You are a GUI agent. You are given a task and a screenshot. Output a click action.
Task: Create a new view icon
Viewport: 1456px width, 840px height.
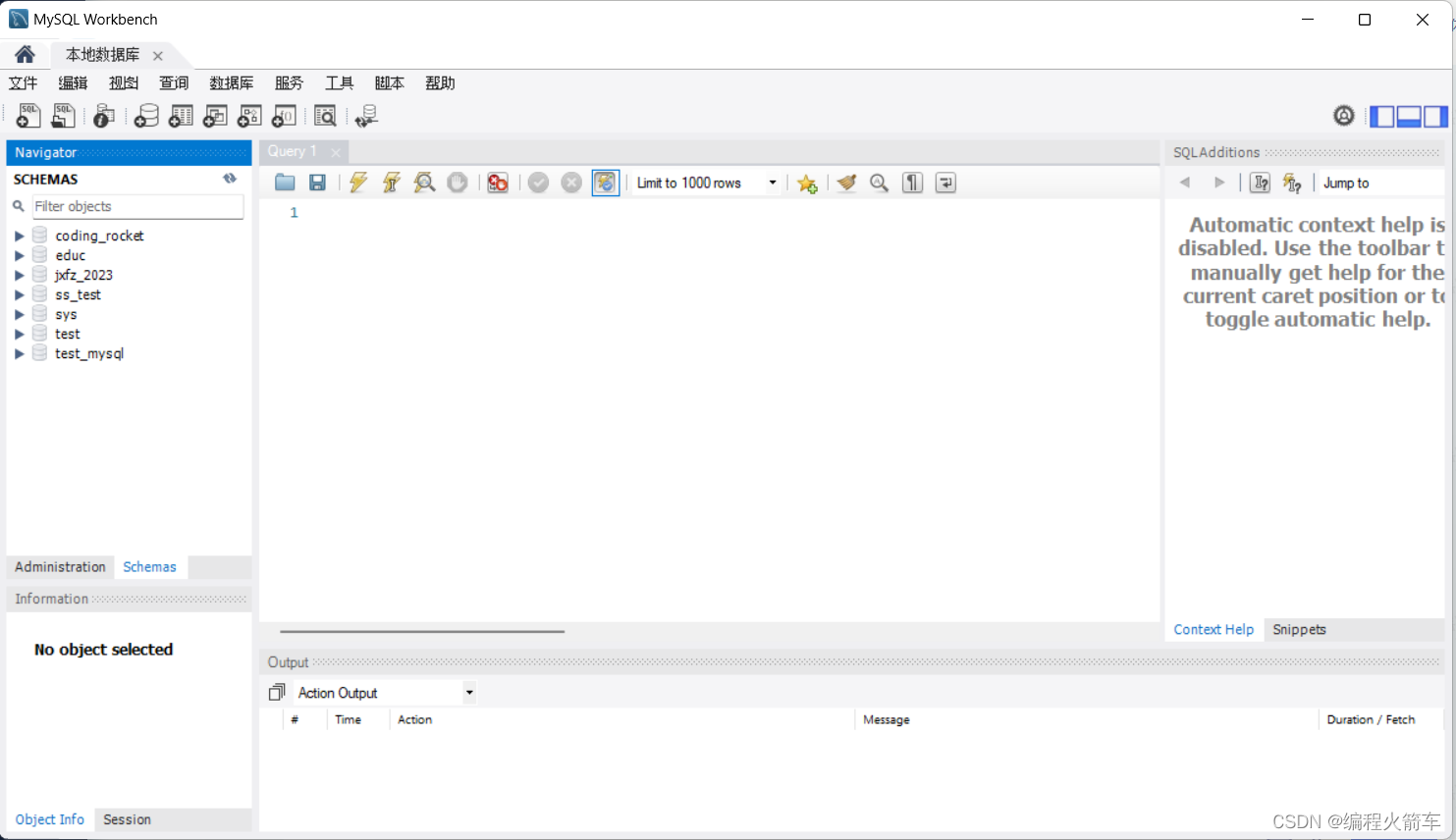(215, 116)
